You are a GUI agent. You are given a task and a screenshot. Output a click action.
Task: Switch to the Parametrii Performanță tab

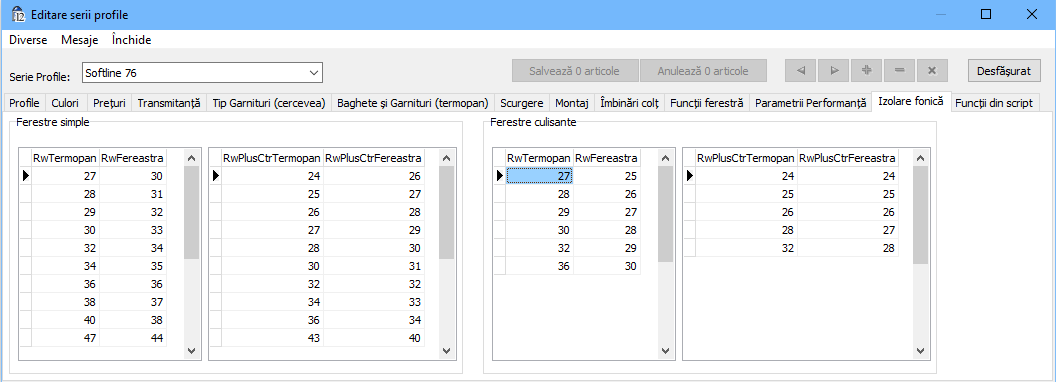(810, 103)
